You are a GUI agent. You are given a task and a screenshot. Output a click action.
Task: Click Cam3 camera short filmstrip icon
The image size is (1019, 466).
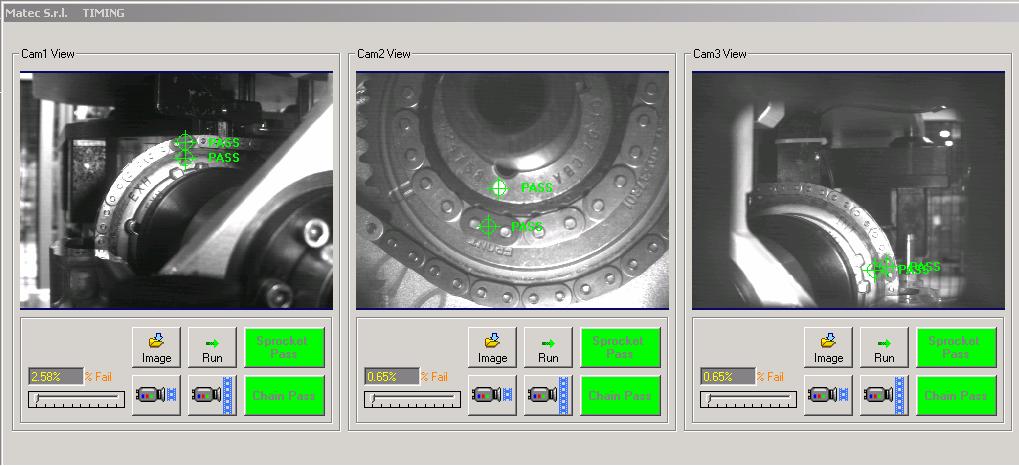pos(828,396)
